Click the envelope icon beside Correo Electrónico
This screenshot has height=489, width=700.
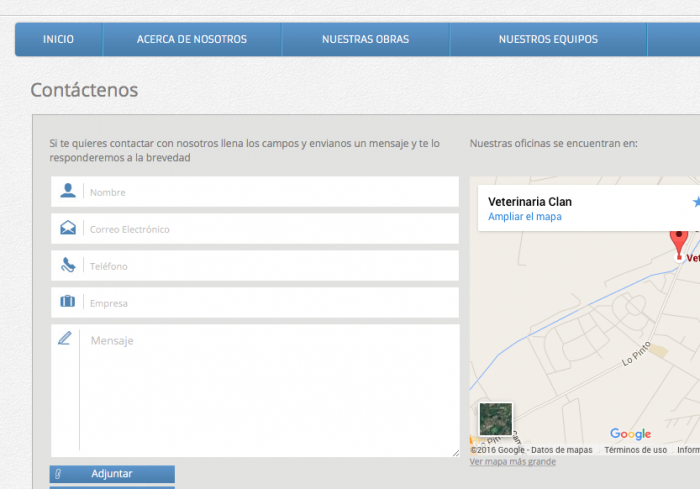(67, 228)
